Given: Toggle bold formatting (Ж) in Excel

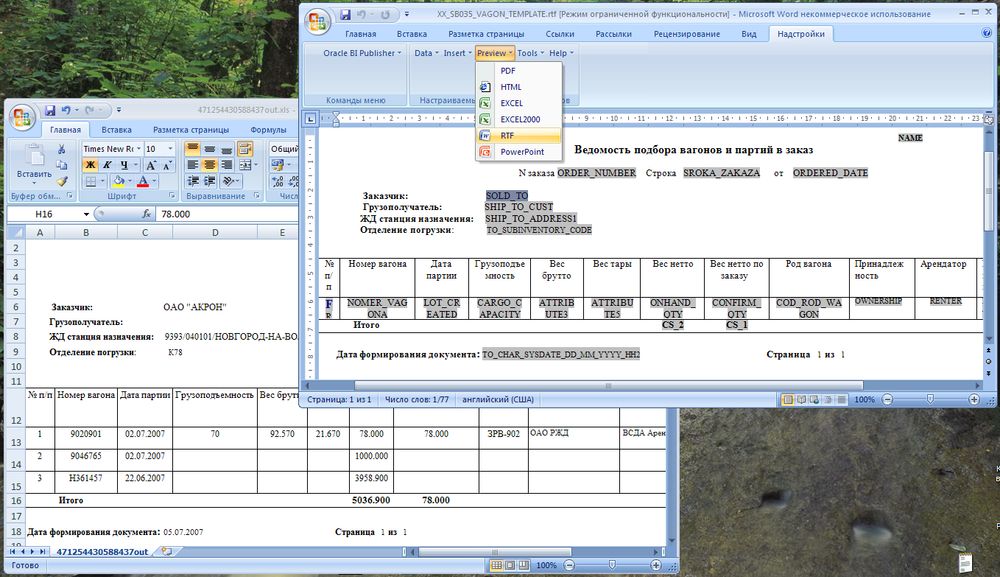Looking at the screenshot, I should point(89,165).
